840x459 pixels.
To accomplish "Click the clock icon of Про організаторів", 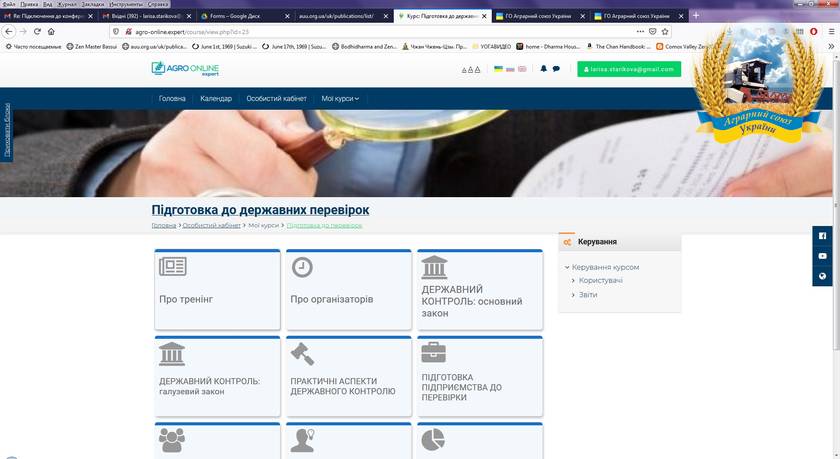I will tap(302, 267).
